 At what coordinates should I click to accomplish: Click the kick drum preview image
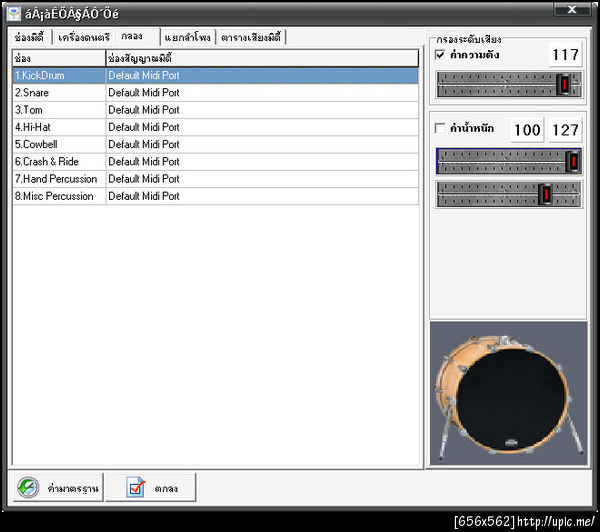pos(509,393)
